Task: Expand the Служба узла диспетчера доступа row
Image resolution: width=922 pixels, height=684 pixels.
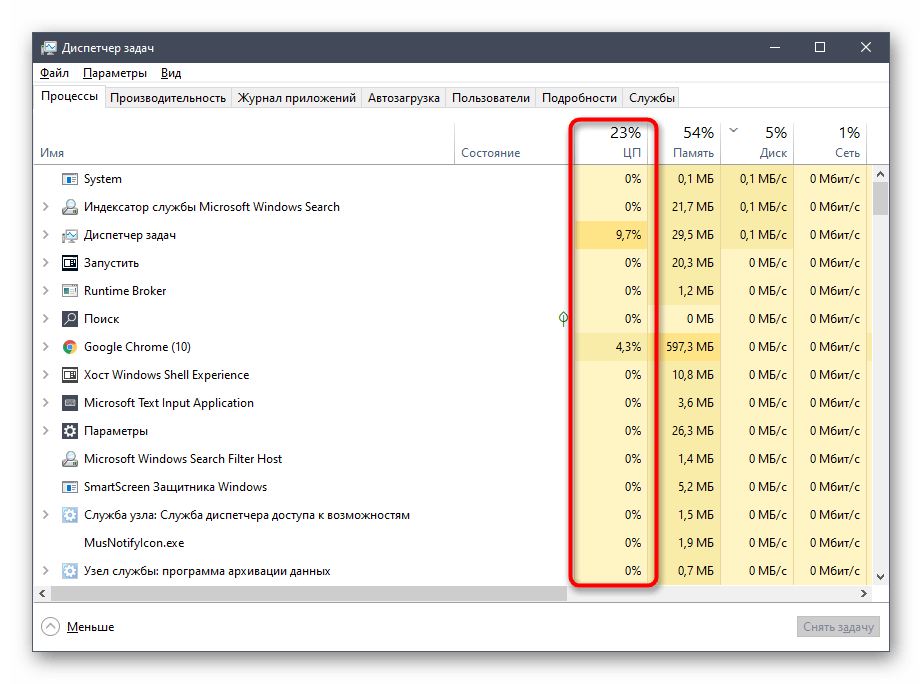Action: click(45, 515)
